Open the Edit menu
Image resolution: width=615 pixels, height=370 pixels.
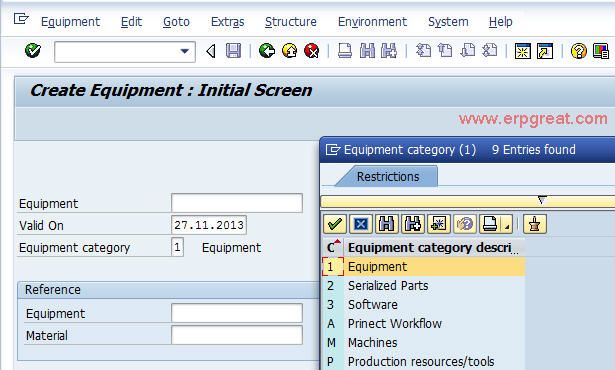click(131, 22)
